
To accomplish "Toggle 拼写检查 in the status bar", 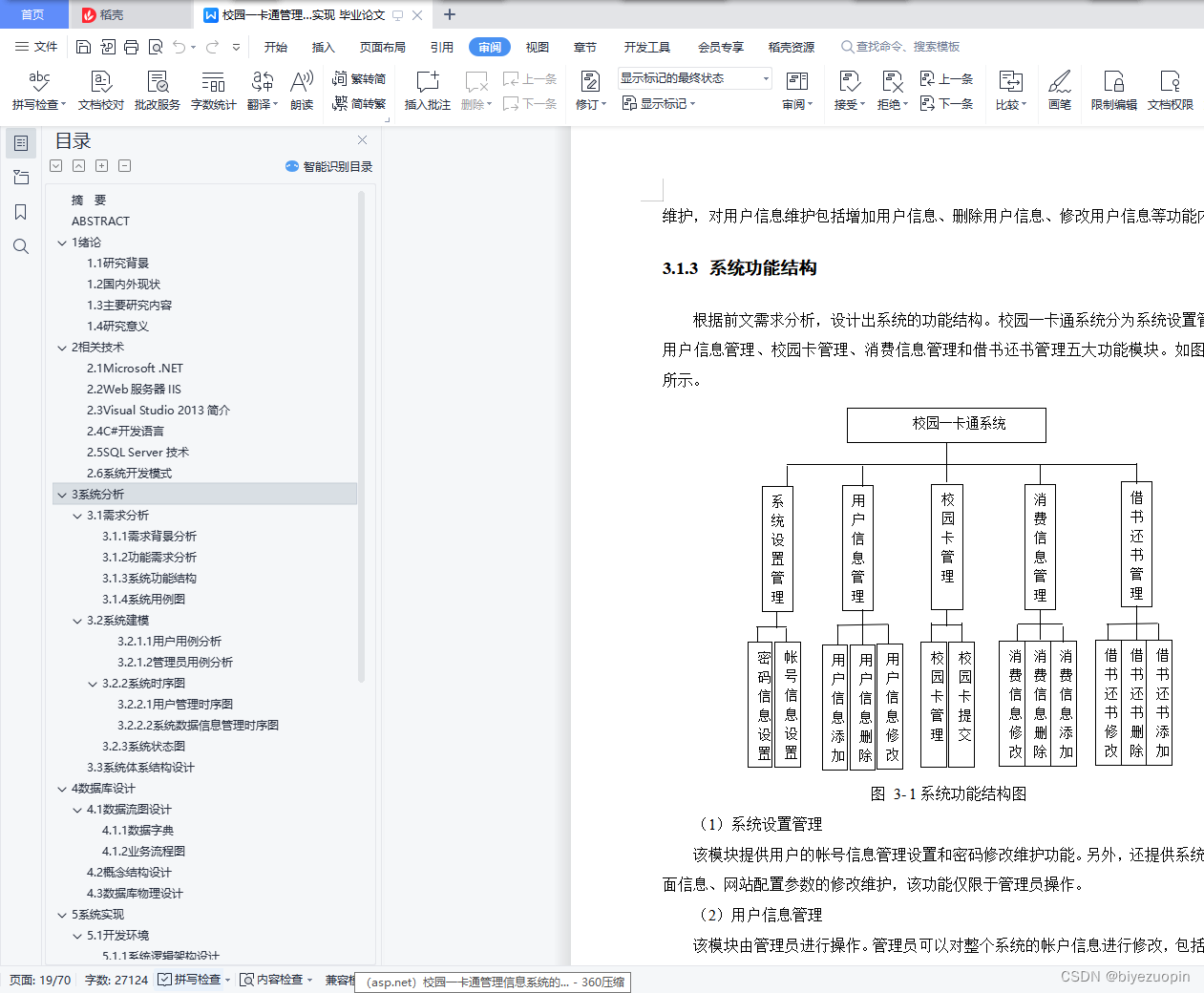I will (x=195, y=980).
